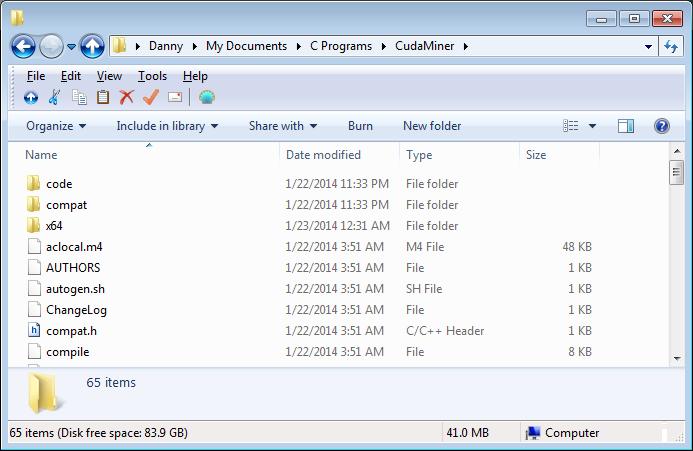Click Danny in the breadcrumb path
693x451 pixels.
pyautogui.click(x=166, y=46)
